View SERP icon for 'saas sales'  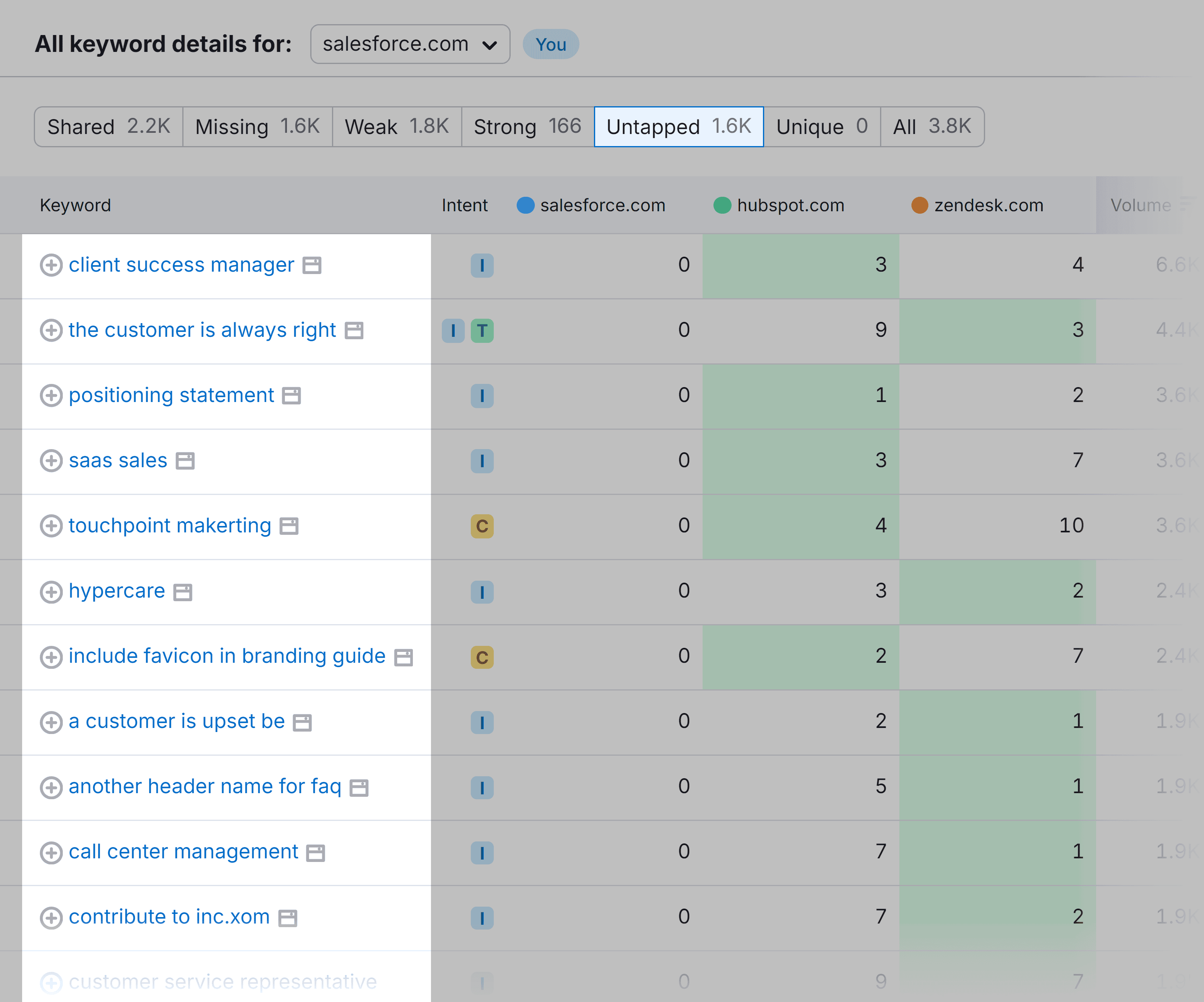pos(185,461)
